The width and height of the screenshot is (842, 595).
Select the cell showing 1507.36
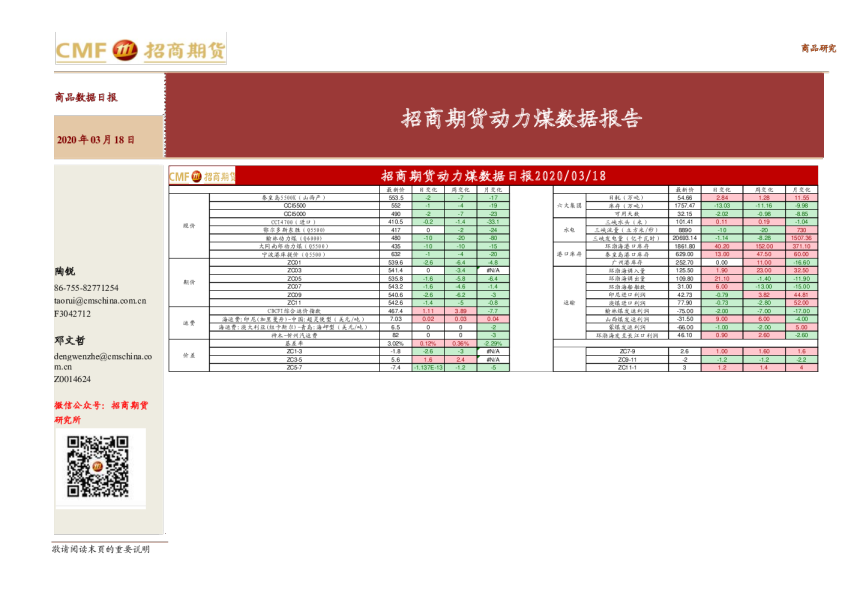pos(801,238)
